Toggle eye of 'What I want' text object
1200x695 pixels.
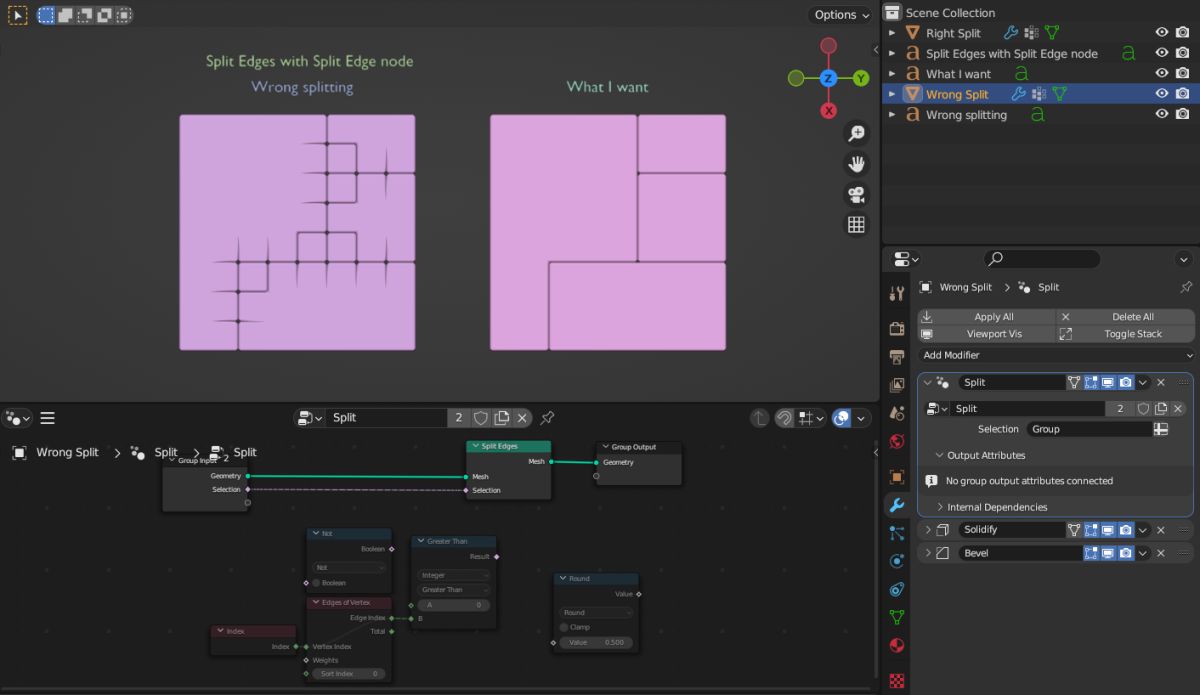click(1162, 73)
